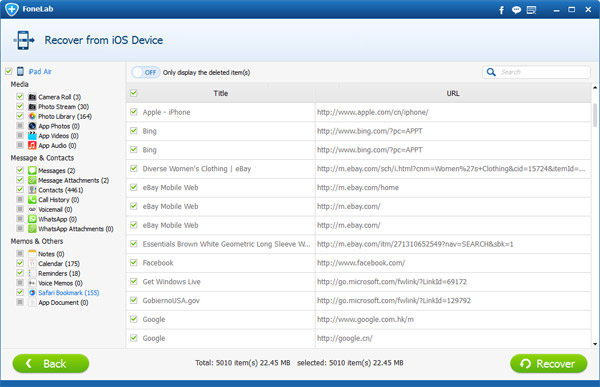Click the Photo Stream icon
This screenshot has height=387, width=600.
point(32,106)
